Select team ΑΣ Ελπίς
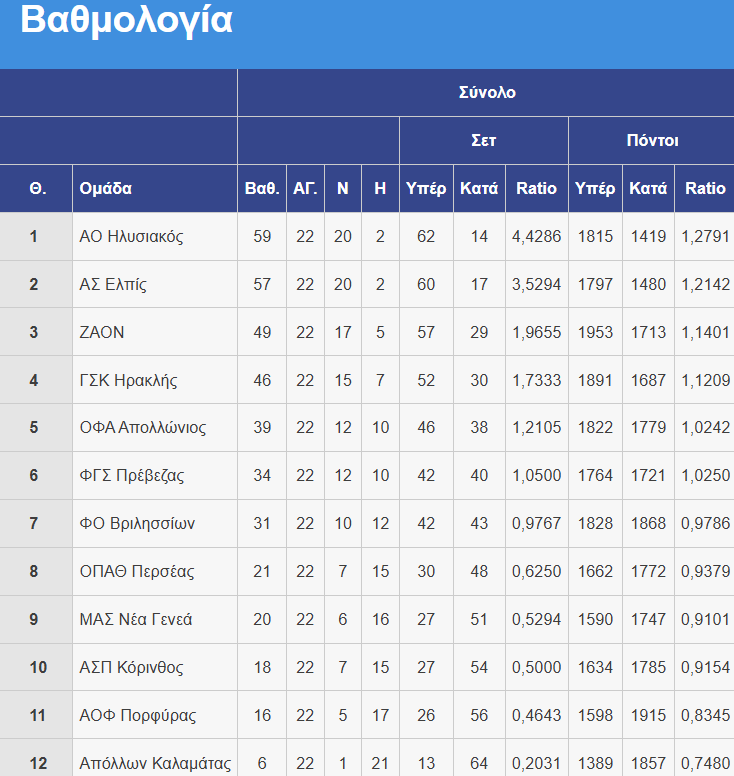Screen dimensions: 734x776 [113, 285]
